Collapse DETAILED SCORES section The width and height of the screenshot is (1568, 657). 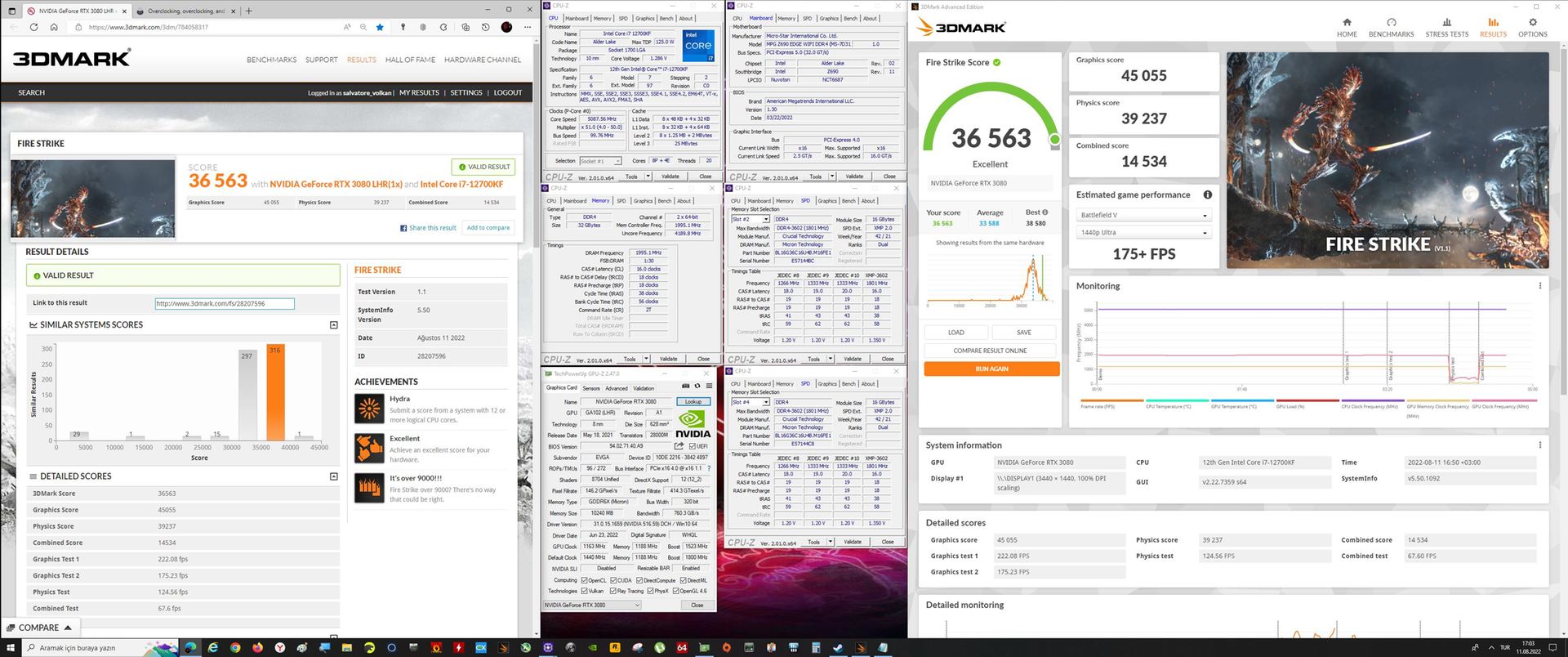click(x=333, y=476)
